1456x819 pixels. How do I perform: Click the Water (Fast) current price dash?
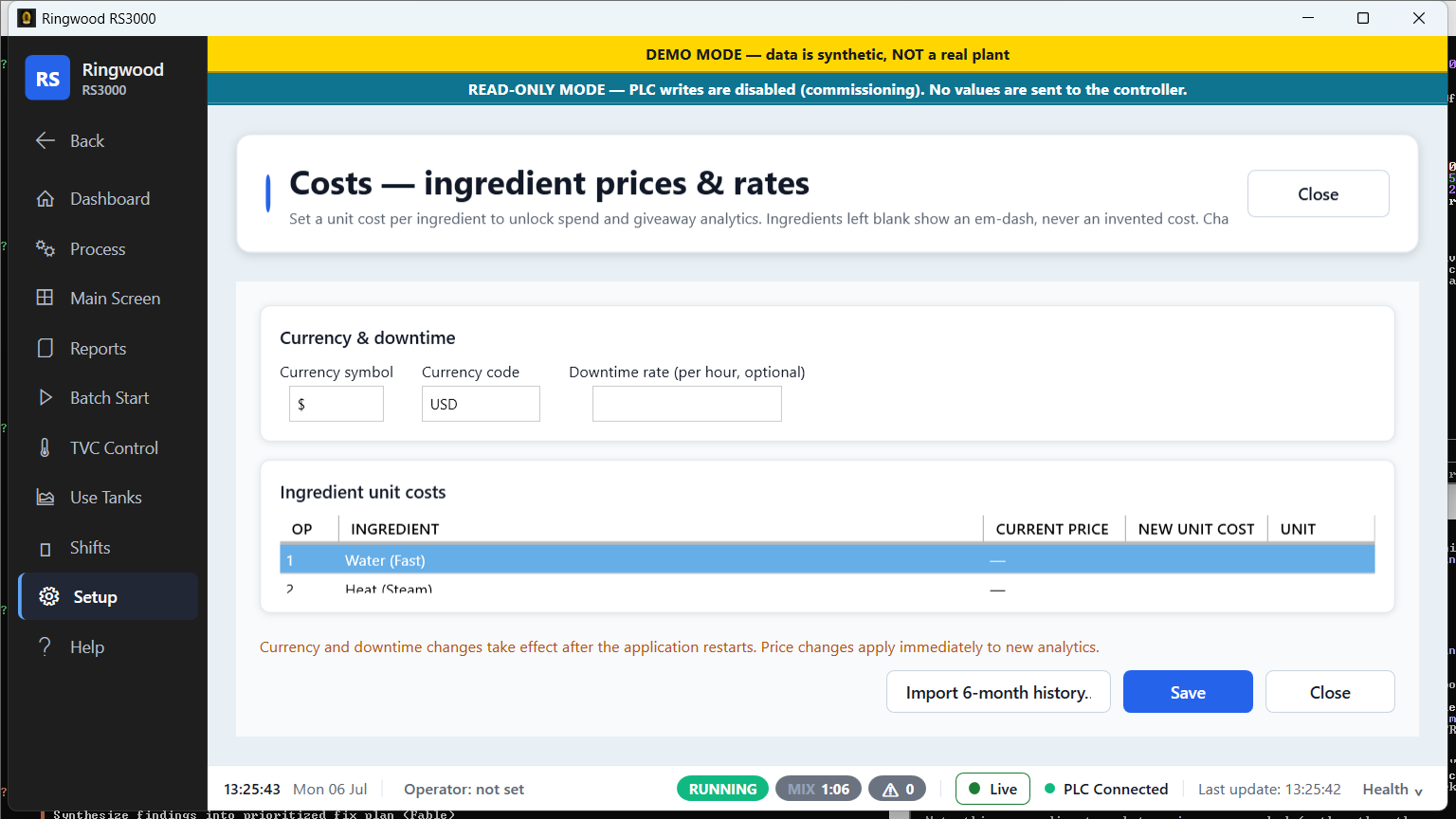point(997,561)
